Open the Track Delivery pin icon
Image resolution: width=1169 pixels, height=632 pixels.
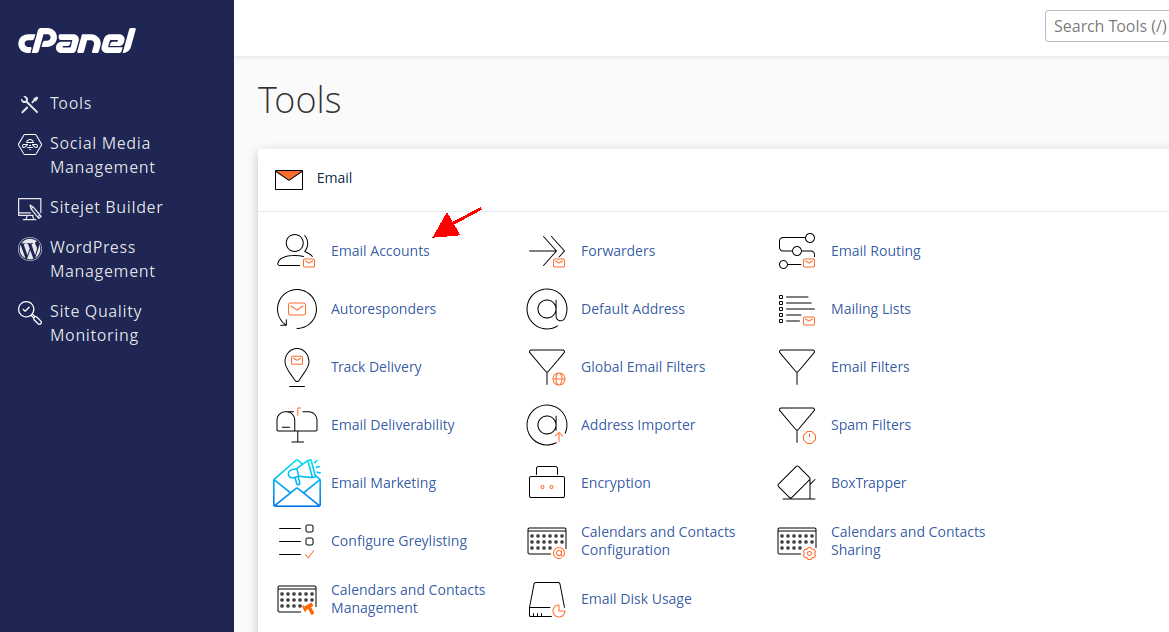pos(296,367)
